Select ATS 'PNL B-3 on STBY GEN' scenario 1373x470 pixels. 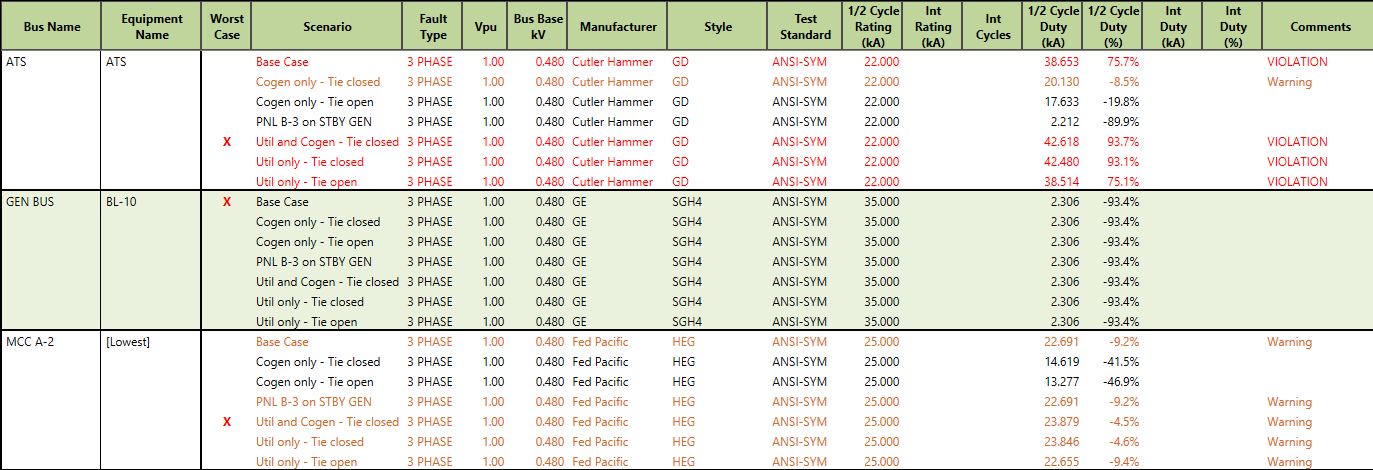coord(314,122)
